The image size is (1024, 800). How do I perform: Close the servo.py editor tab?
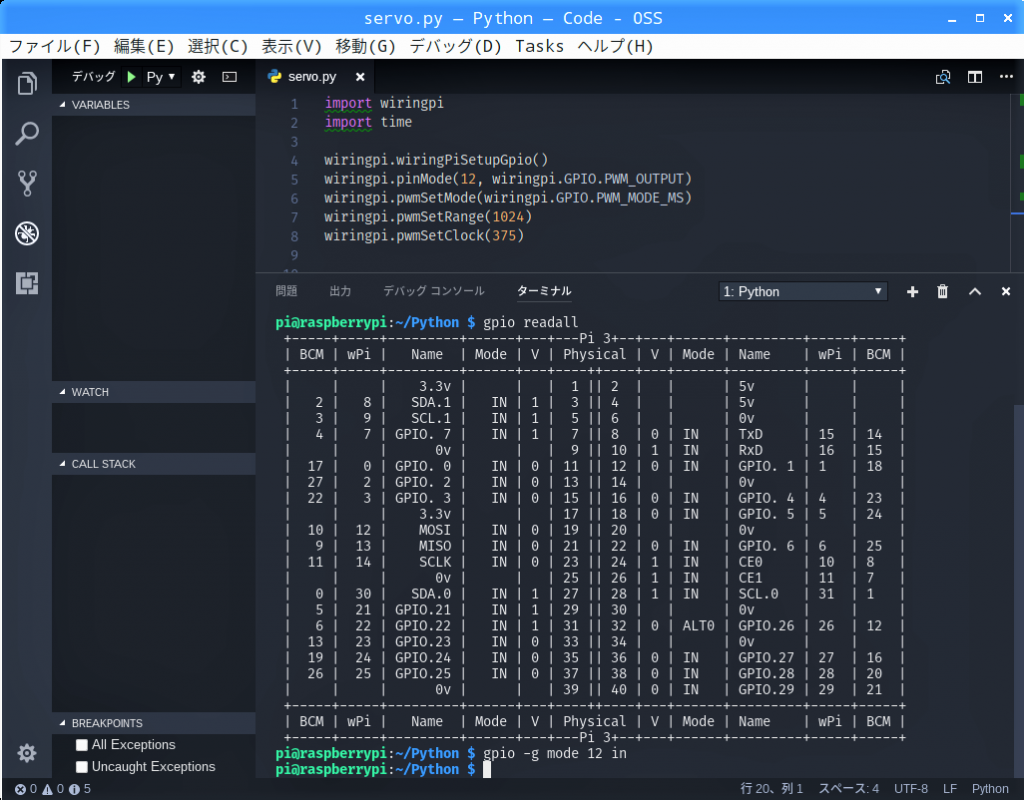pos(360,77)
